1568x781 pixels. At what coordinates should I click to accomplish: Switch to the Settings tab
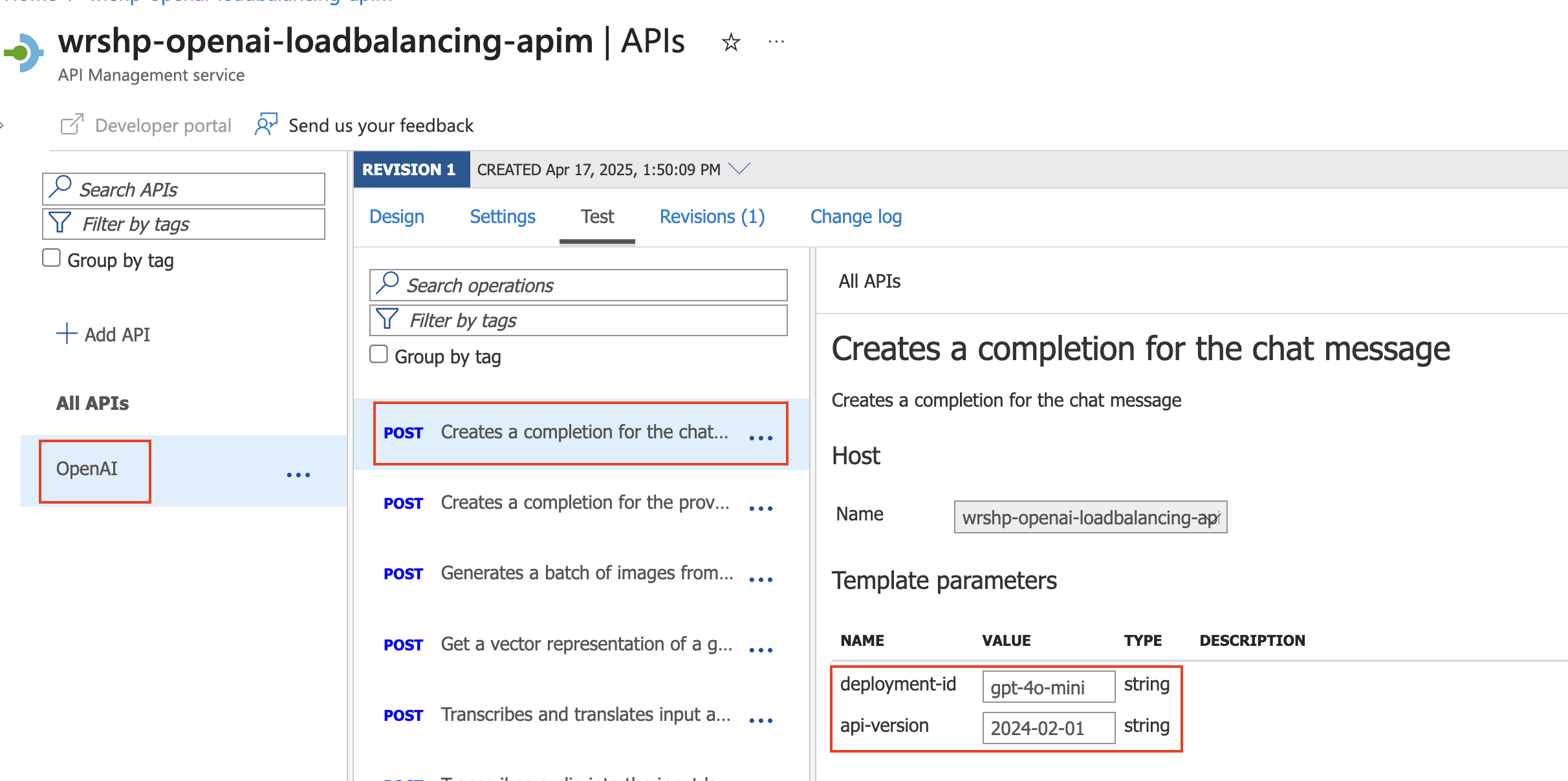coord(503,217)
